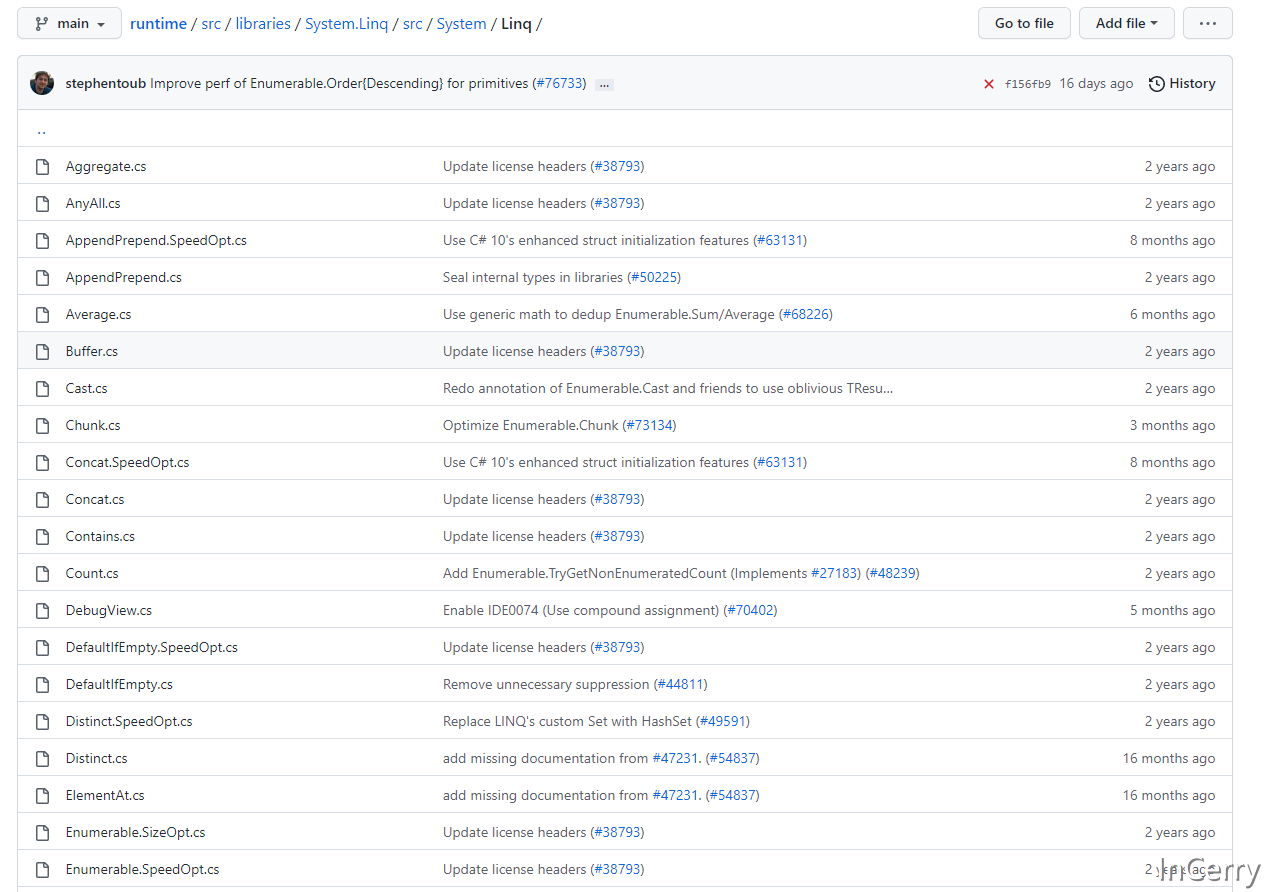The width and height of the screenshot is (1266, 892).
Task: Open the Buffer.cs file
Action: (x=92, y=351)
